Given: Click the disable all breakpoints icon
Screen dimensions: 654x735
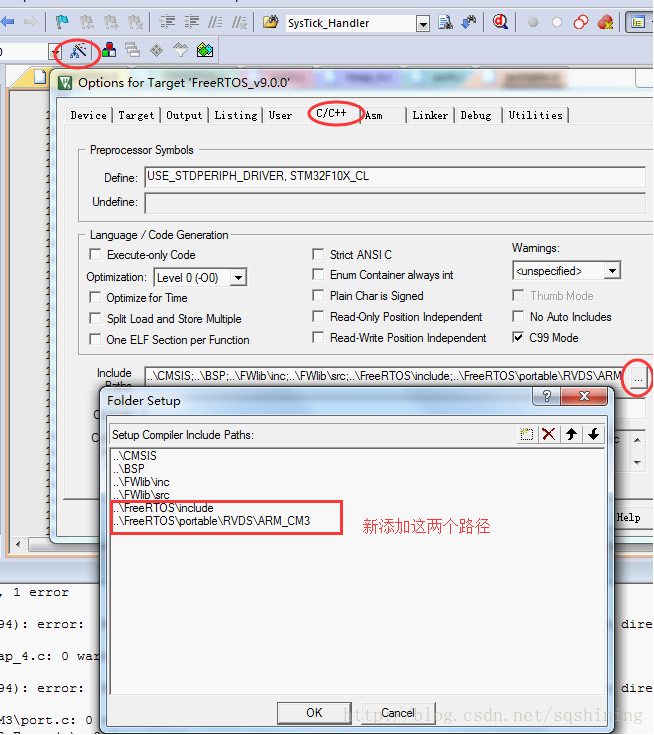Looking at the screenshot, I should pos(581,22).
